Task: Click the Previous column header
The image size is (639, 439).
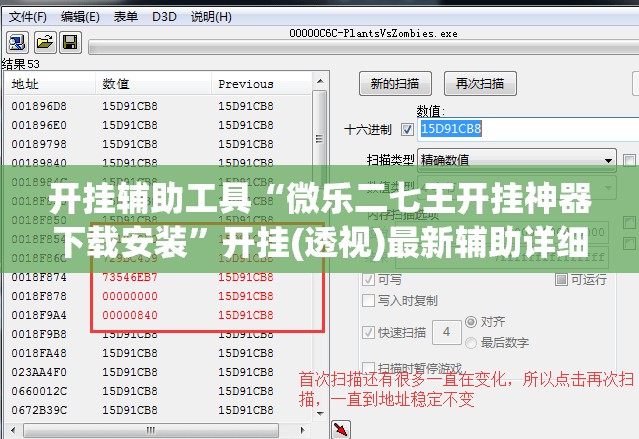Action: click(262, 84)
